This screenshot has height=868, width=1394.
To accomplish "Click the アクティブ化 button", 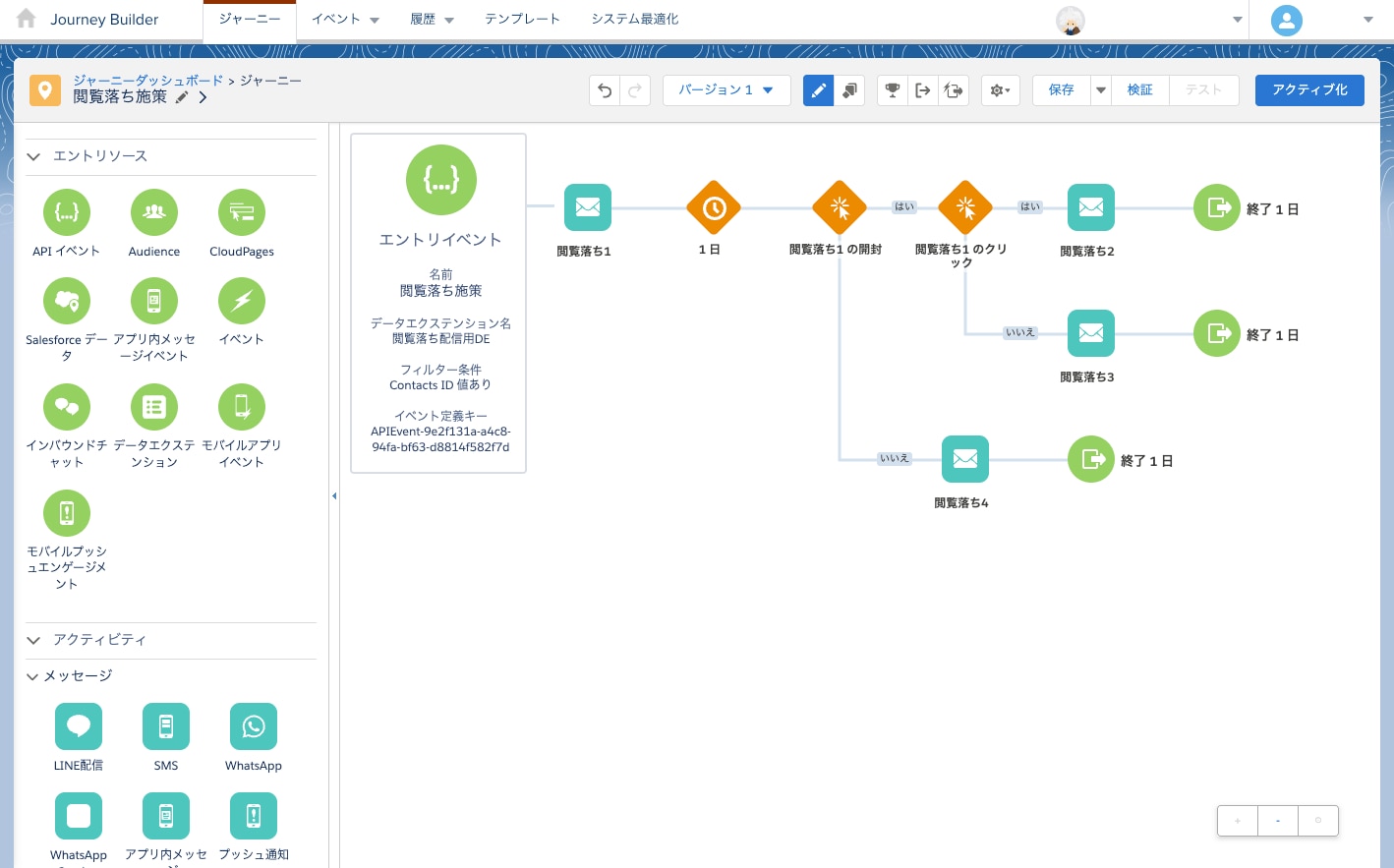I will [x=1308, y=90].
